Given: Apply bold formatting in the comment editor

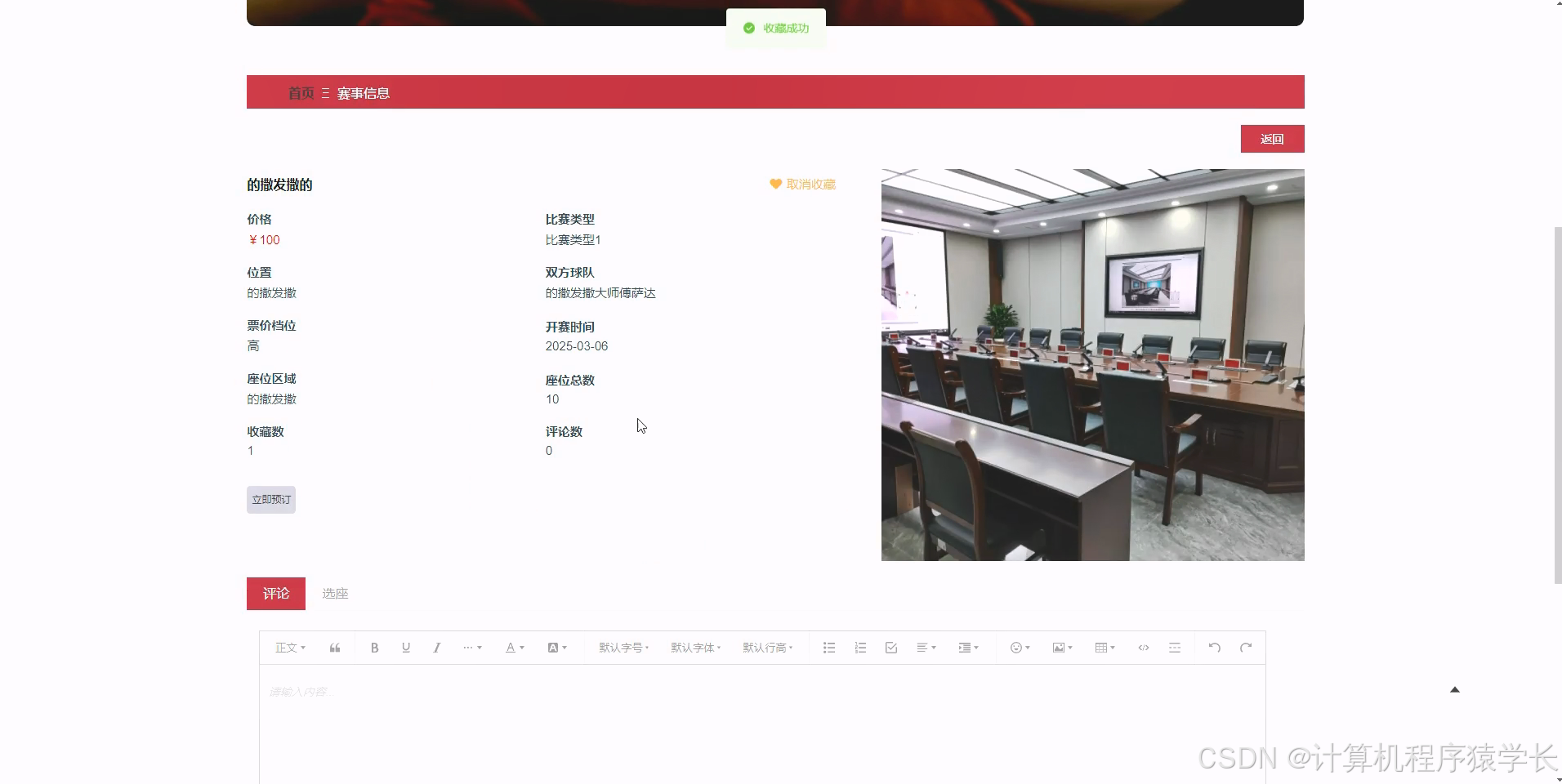Looking at the screenshot, I should click(373, 647).
